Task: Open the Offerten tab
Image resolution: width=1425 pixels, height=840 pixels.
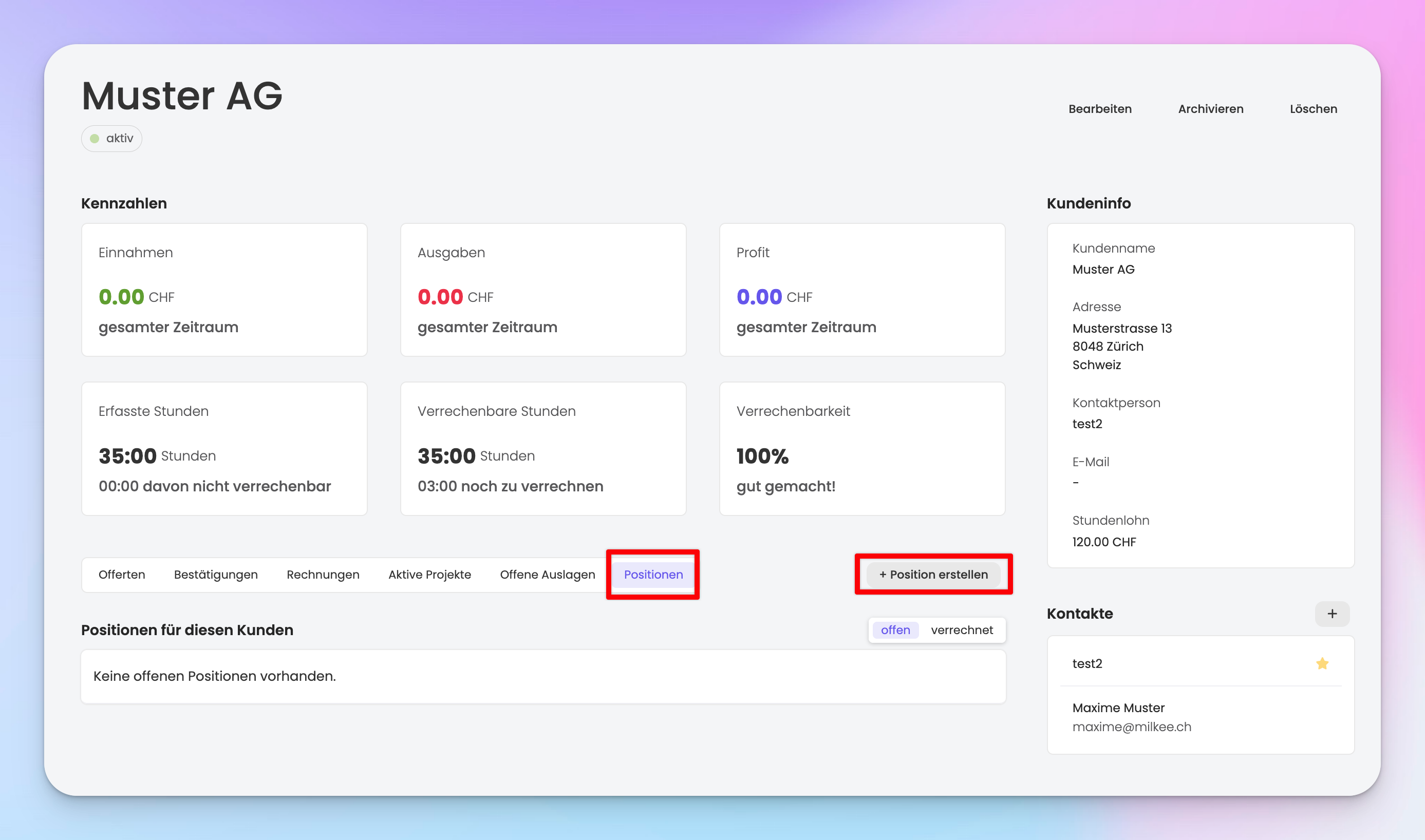Action: tap(122, 575)
